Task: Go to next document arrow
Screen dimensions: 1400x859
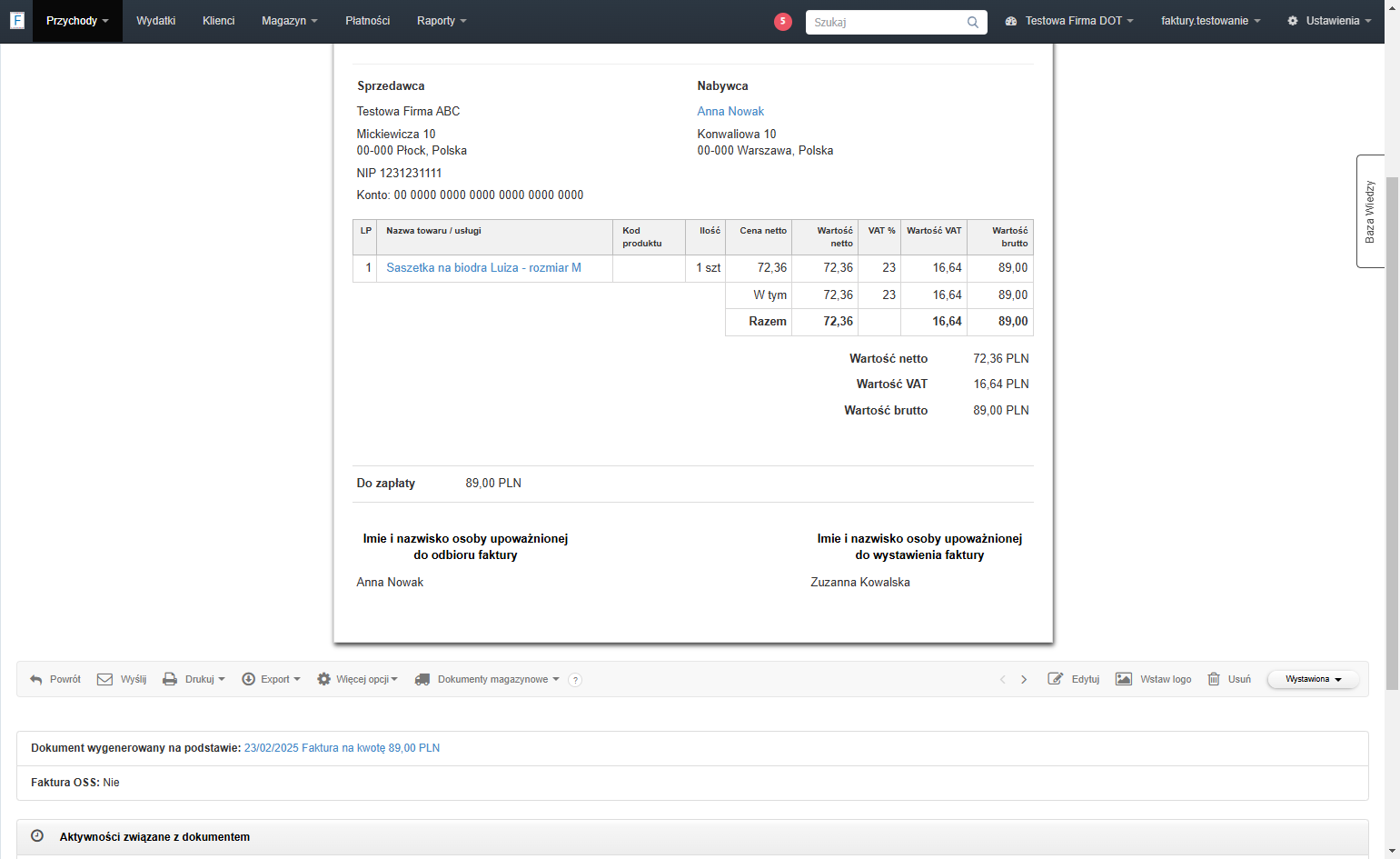Action: click(x=1024, y=679)
